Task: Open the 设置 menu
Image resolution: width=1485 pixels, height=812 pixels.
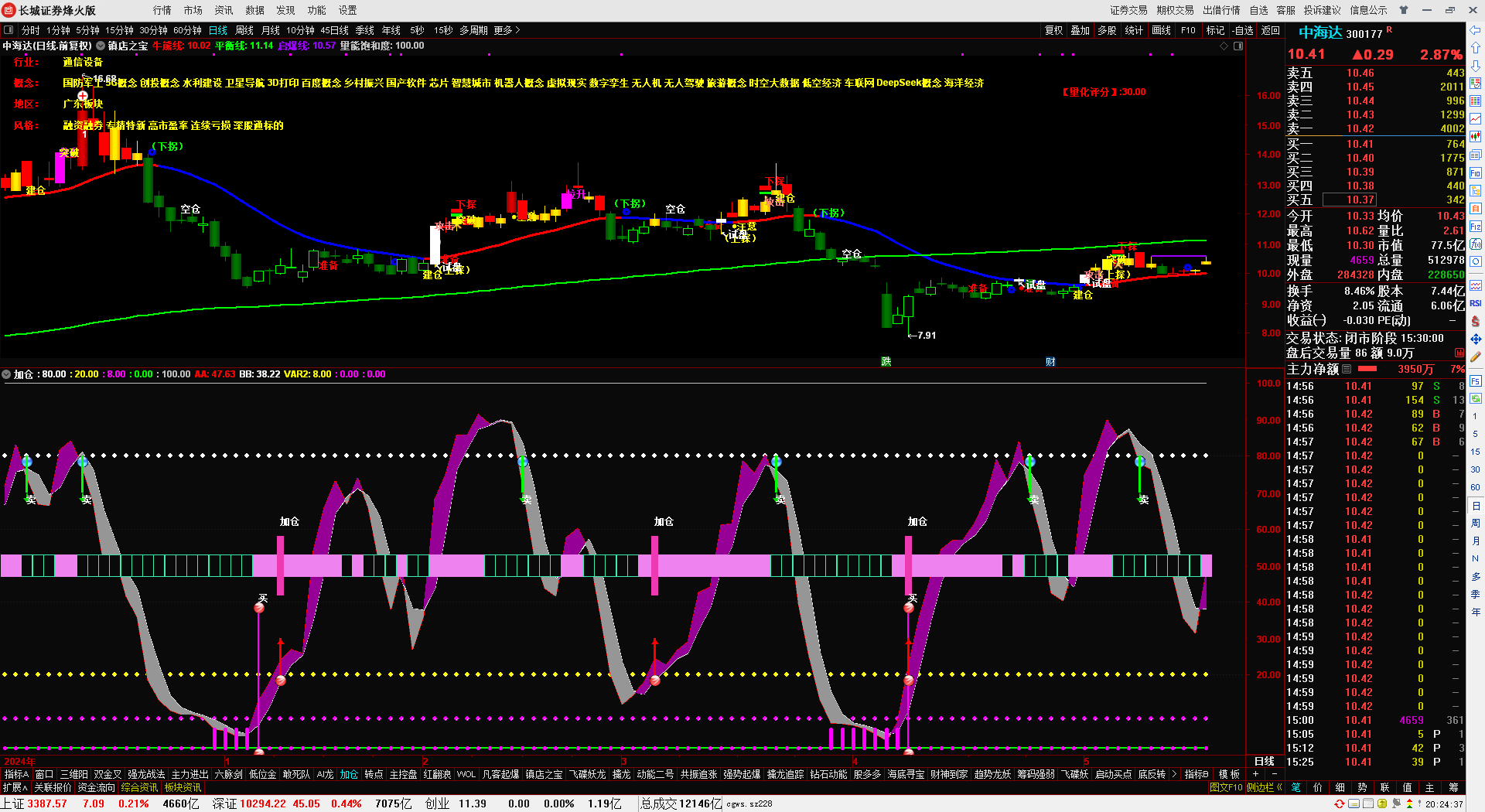Action: [348, 10]
